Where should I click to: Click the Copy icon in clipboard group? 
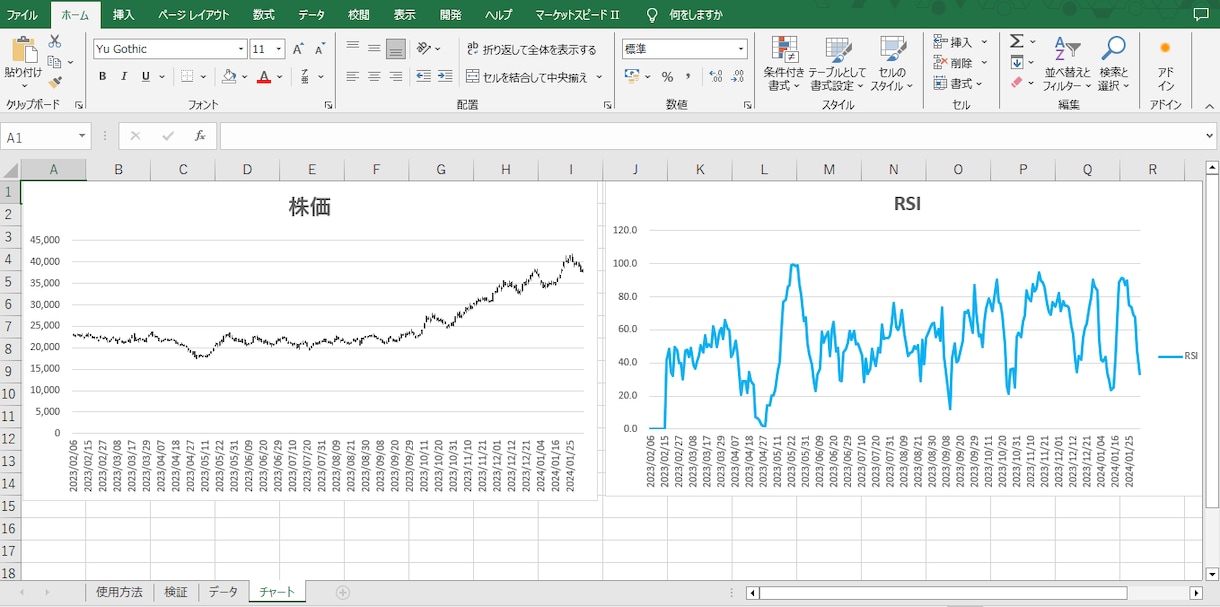pos(54,62)
